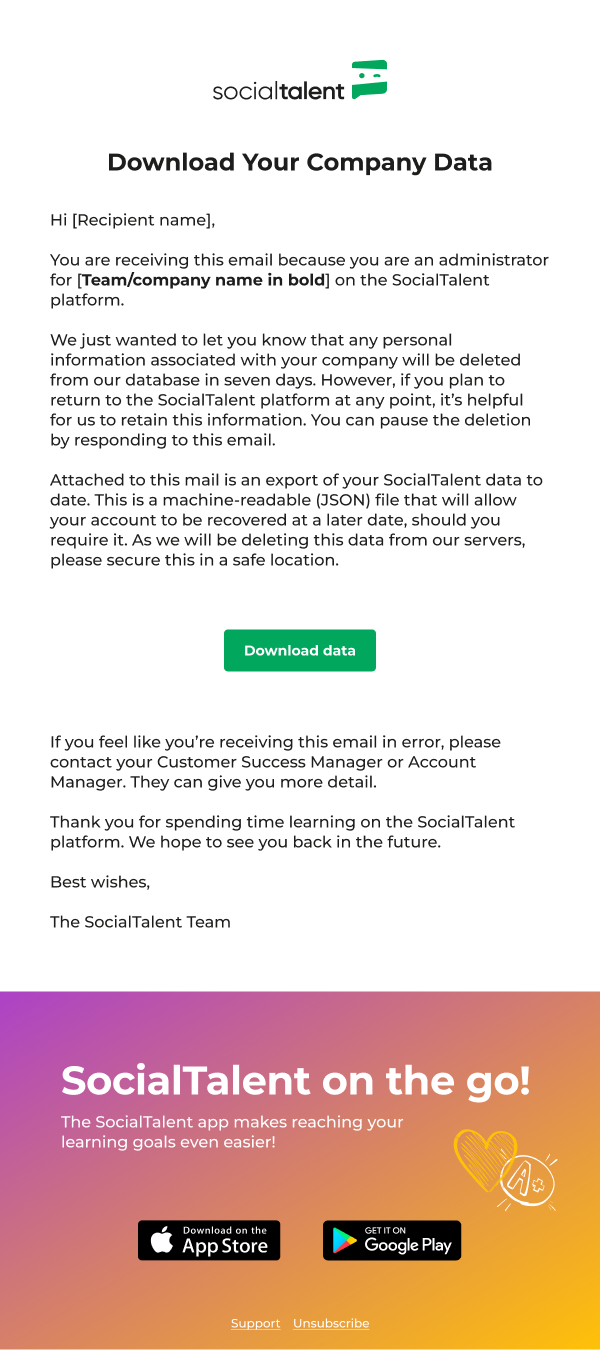This screenshot has width=600, height=1350.
Task: Click the green SocialTalent face logo icon
Action: pos(369,79)
